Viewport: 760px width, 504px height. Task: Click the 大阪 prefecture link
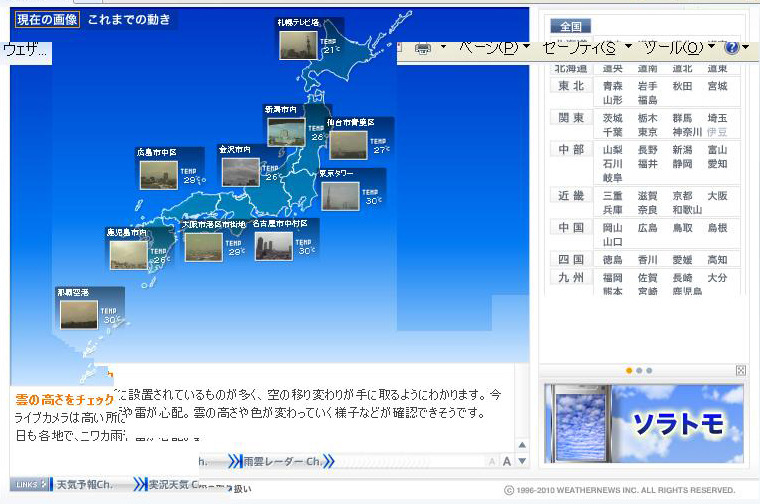(x=717, y=196)
